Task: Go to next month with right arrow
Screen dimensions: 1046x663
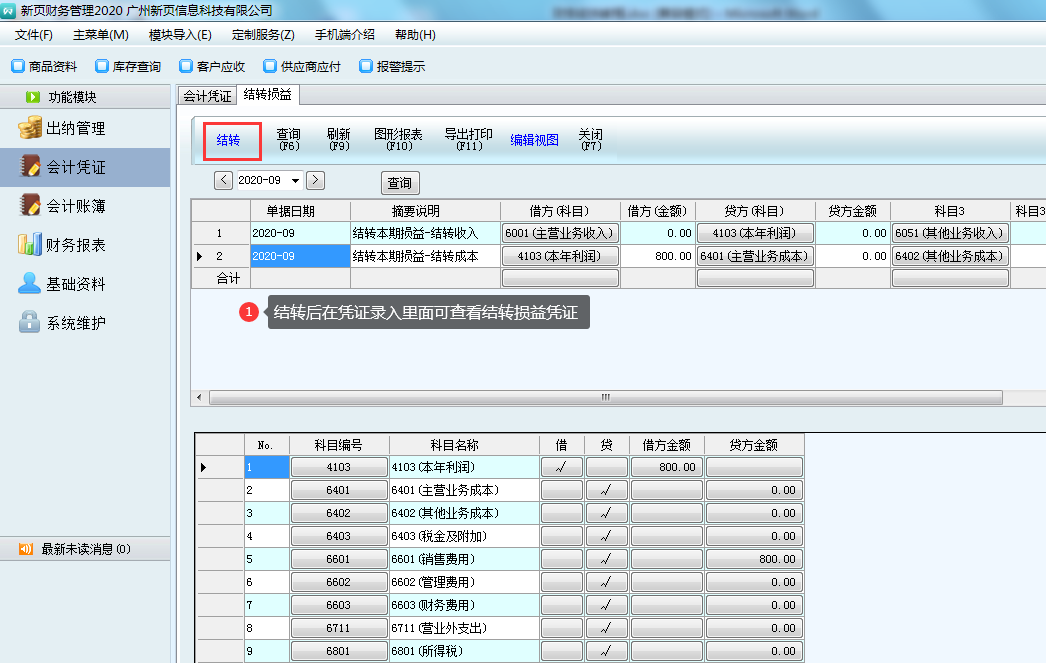Action: [315, 180]
